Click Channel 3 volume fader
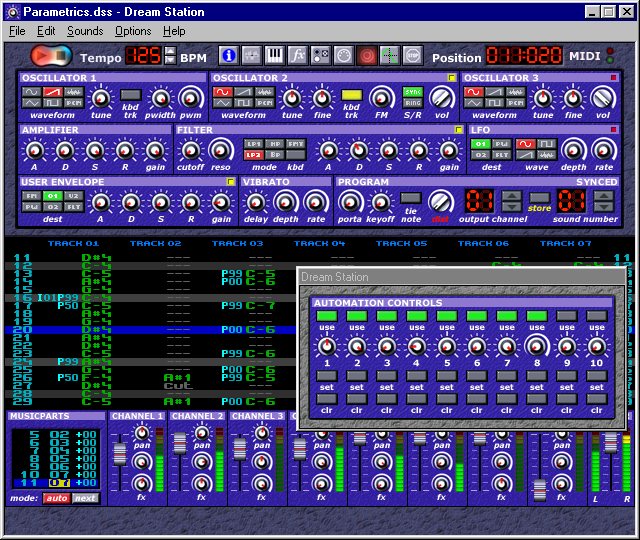640x540 pixels. click(240, 449)
